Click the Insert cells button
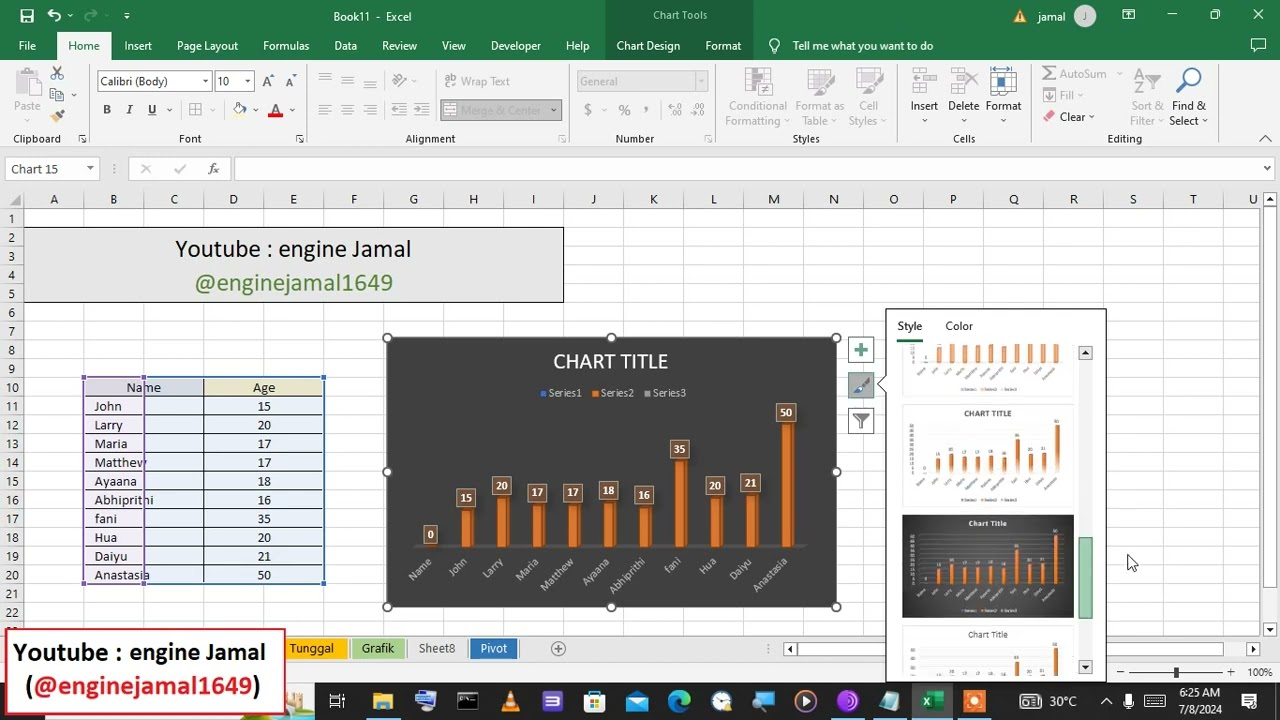Viewport: 1280px width, 720px height. pyautogui.click(x=924, y=97)
